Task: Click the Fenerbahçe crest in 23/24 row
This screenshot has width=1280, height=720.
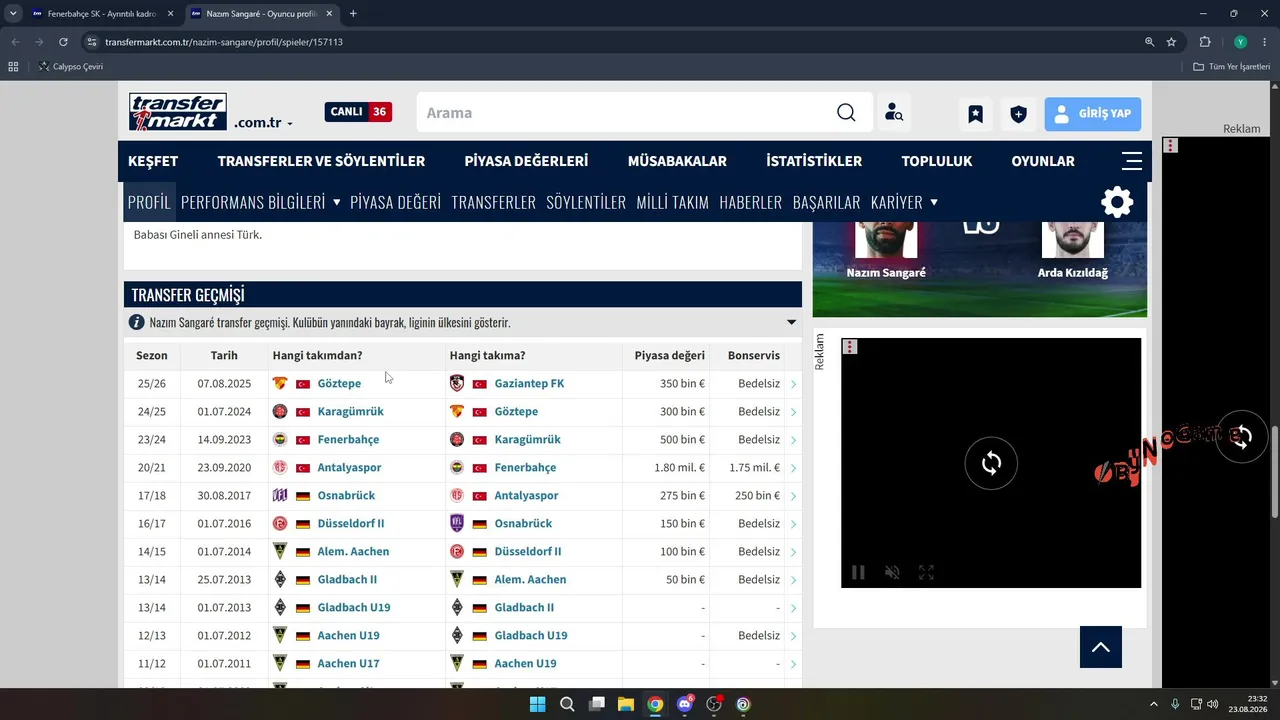Action: point(280,439)
